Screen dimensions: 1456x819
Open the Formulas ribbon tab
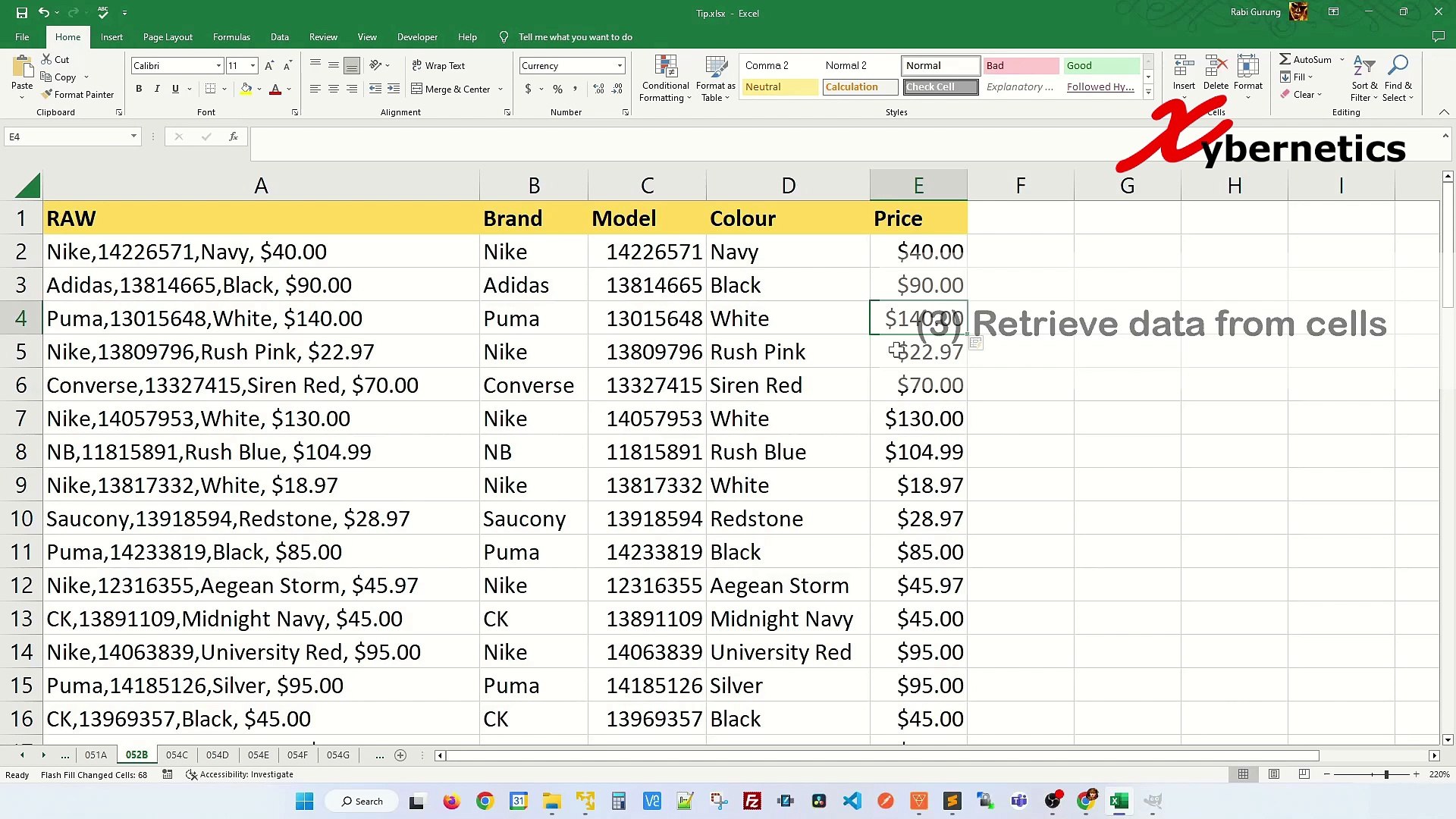click(x=231, y=37)
